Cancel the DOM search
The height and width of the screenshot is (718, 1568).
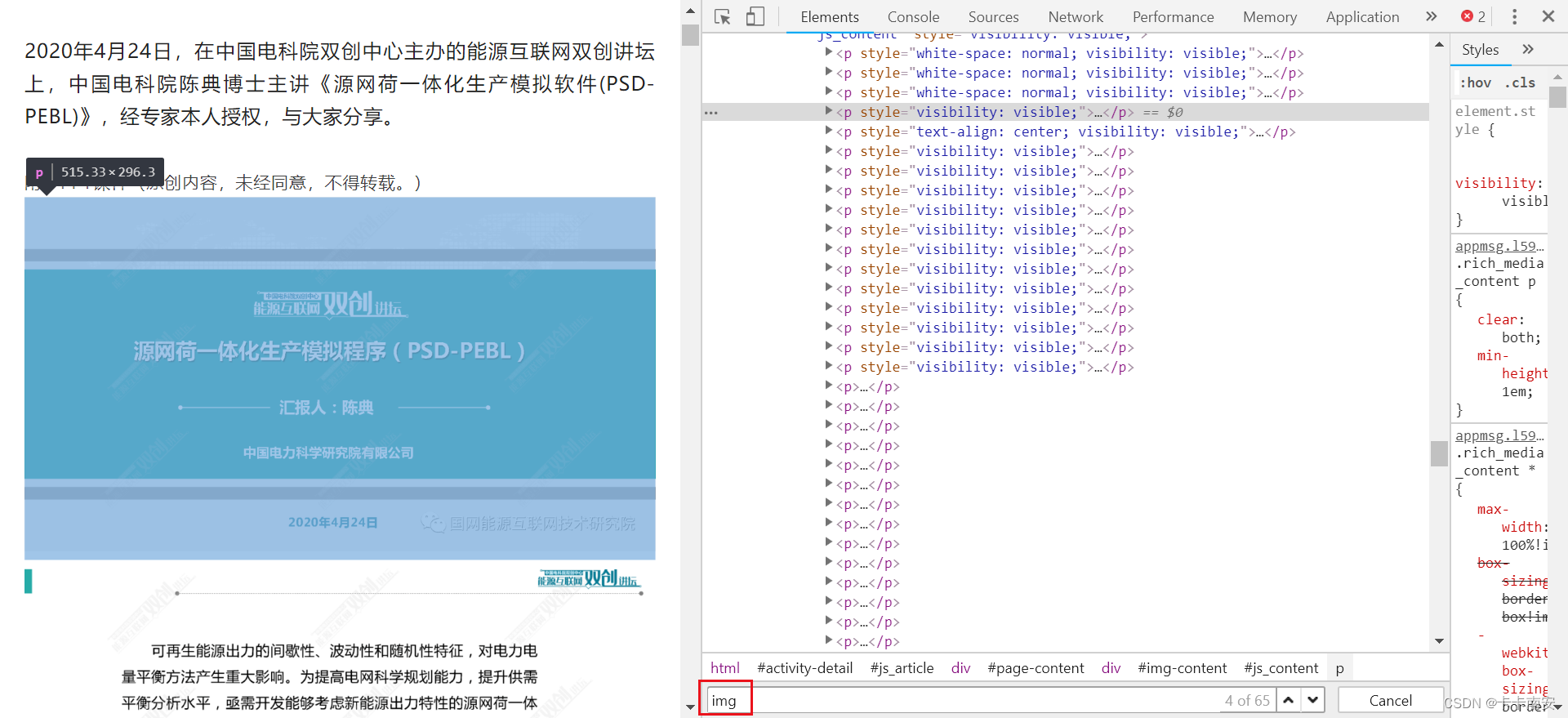[x=1390, y=700]
